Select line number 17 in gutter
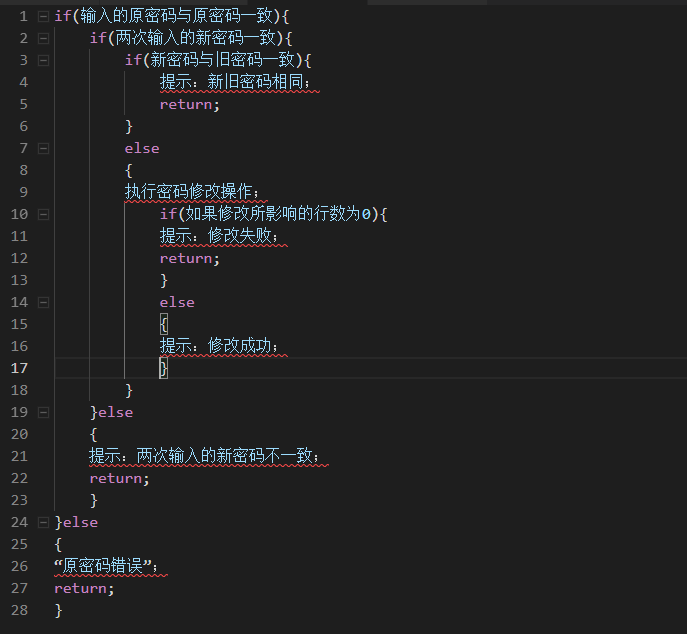This screenshot has width=687, height=634. 19,368
